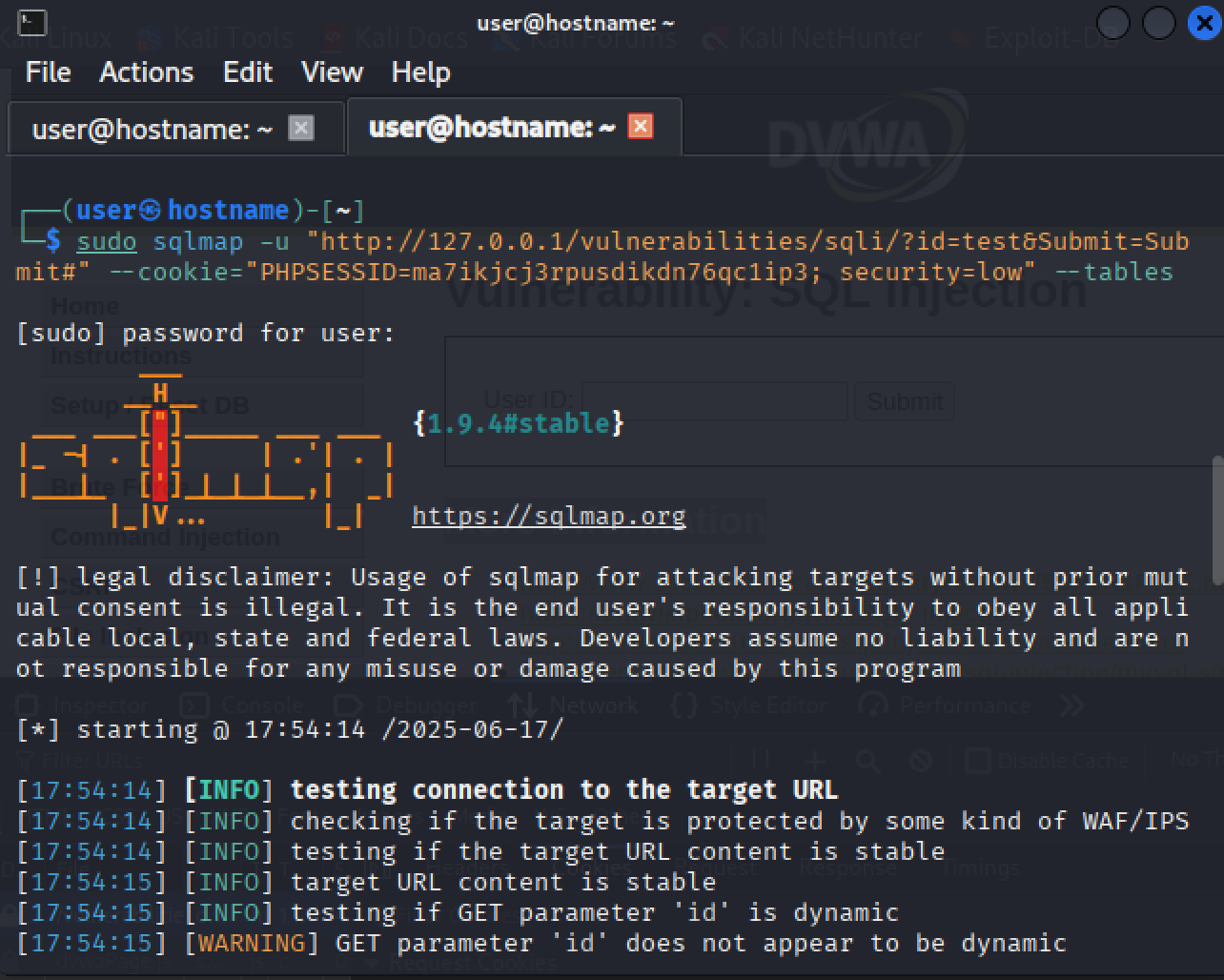Close the terminal window with blue X button

pos(1205,22)
